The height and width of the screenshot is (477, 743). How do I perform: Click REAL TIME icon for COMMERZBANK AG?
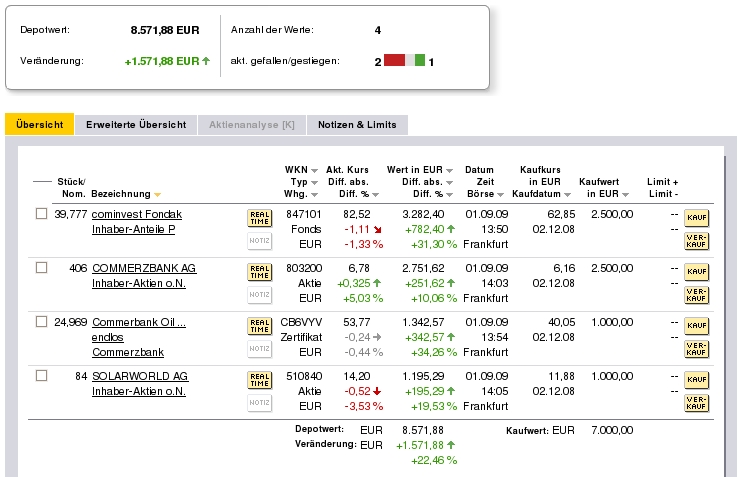[260, 272]
